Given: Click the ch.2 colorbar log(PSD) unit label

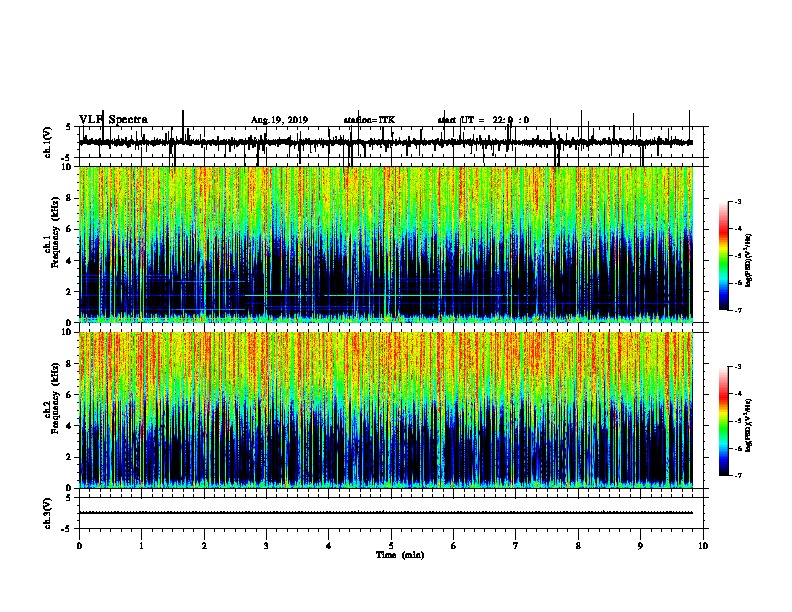Looking at the screenshot, I should (x=749, y=425).
